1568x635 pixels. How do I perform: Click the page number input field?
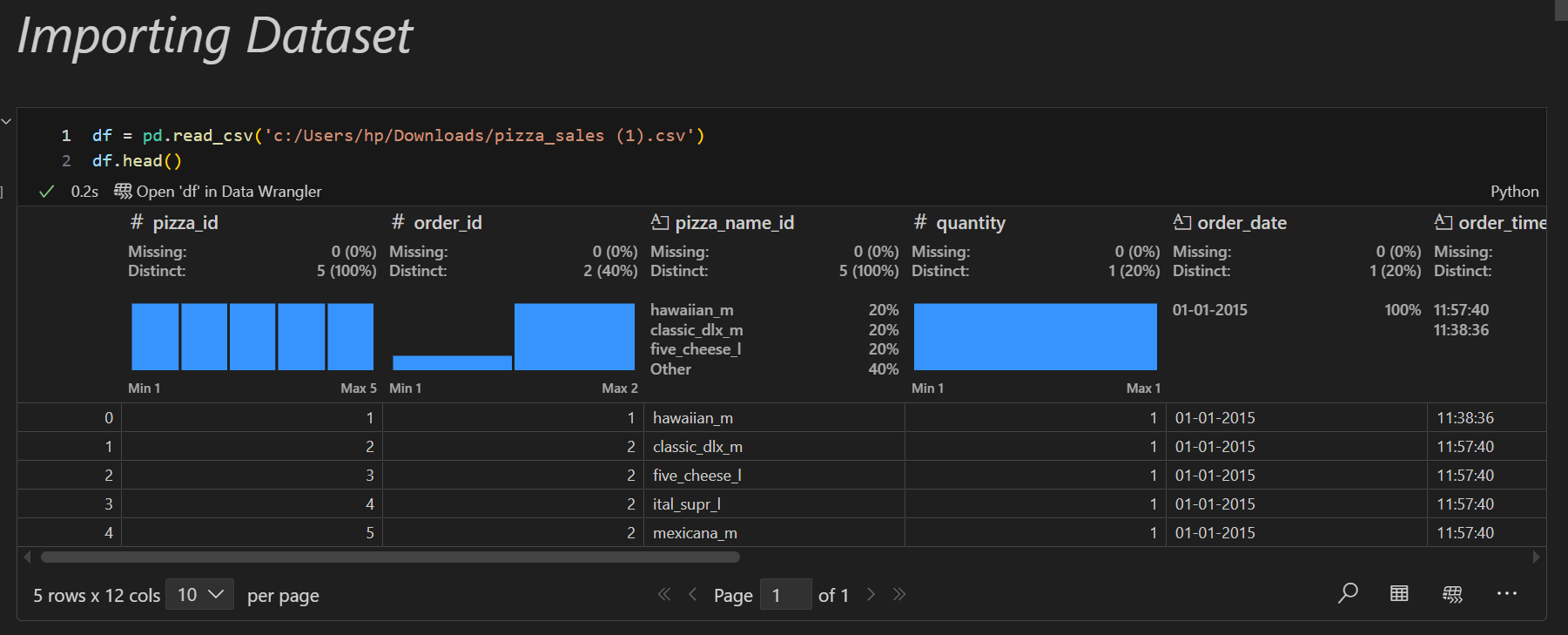pyautogui.click(x=785, y=595)
